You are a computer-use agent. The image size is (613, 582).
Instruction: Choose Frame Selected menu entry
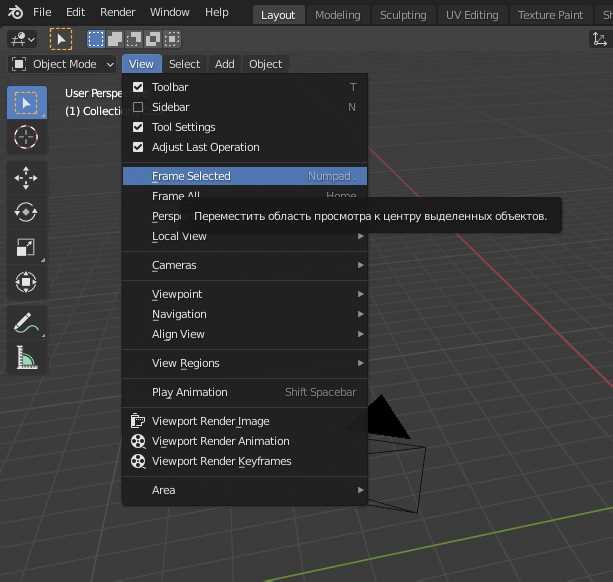coord(245,176)
